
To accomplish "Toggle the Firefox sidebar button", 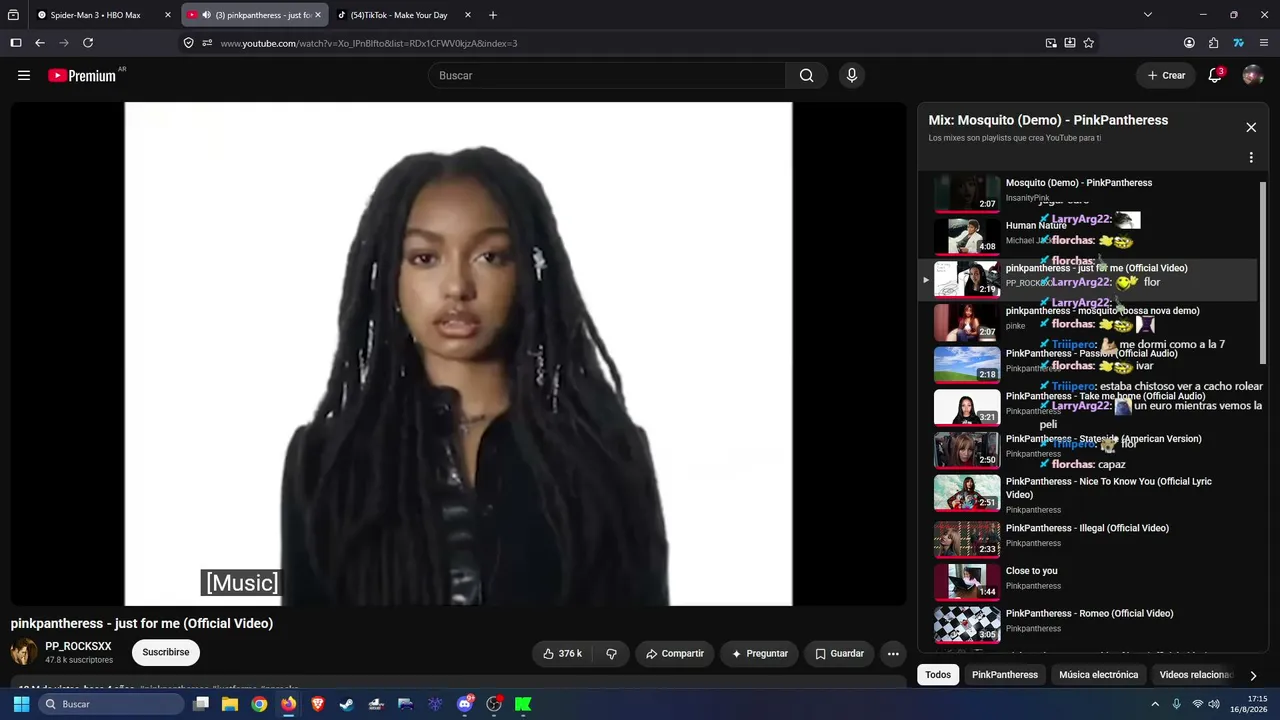I will coord(16,43).
